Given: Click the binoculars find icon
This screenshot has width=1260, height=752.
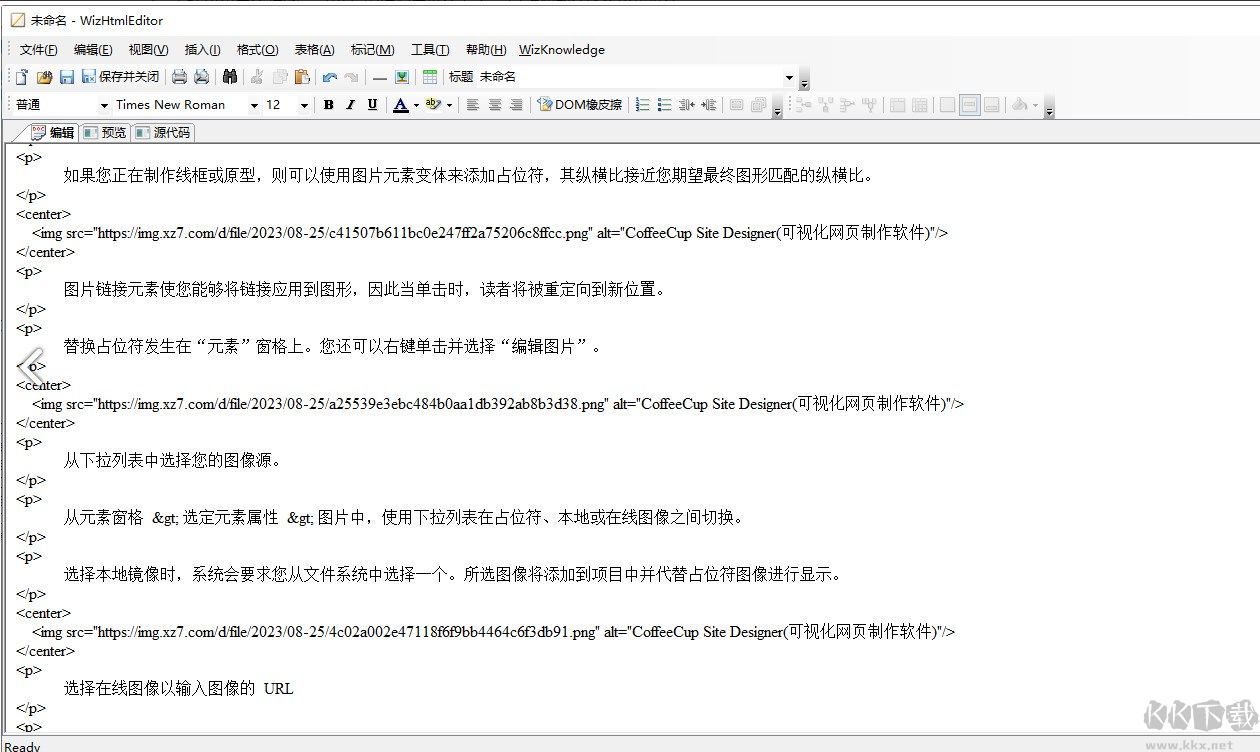Looking at the screenshot, I should point(230,77).
